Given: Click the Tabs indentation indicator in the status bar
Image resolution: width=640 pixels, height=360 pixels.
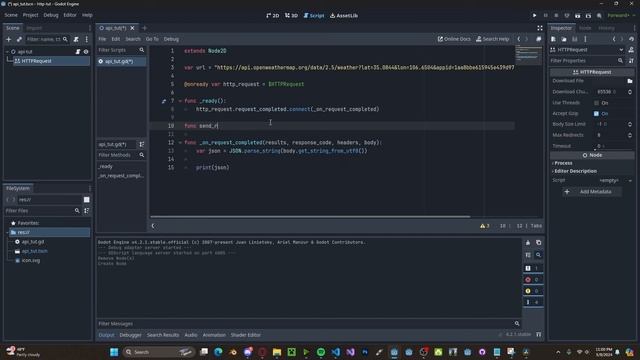Looking at the screenshot, I should 536,226.
